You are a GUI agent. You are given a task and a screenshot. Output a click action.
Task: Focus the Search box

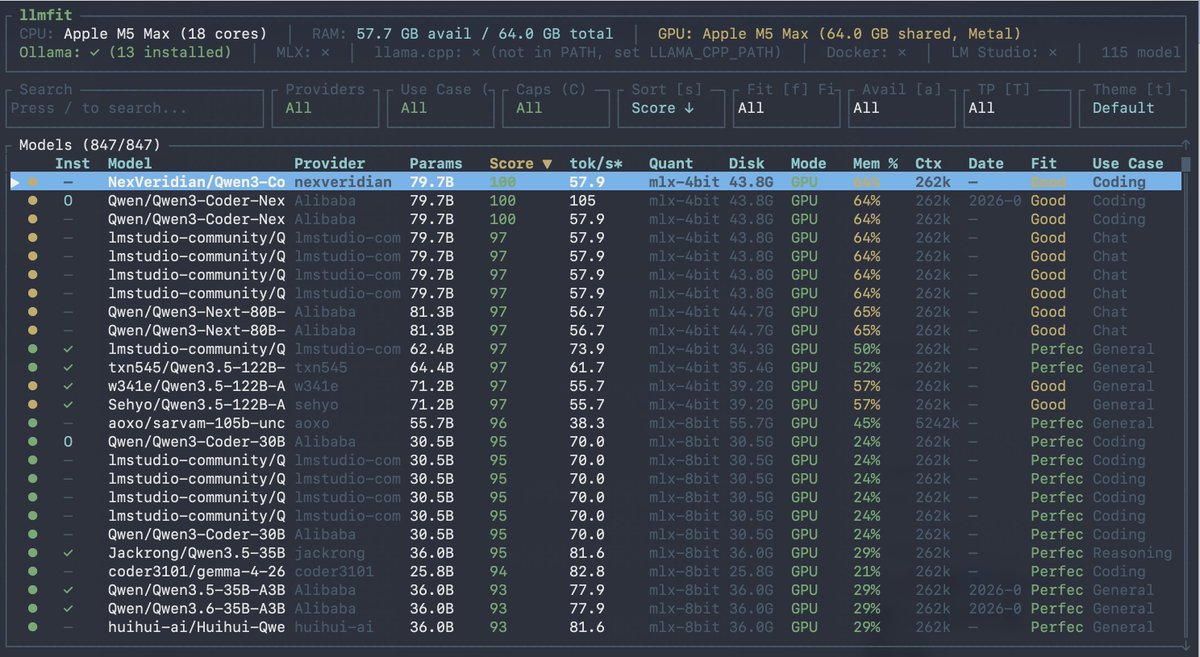coord(135,107)
